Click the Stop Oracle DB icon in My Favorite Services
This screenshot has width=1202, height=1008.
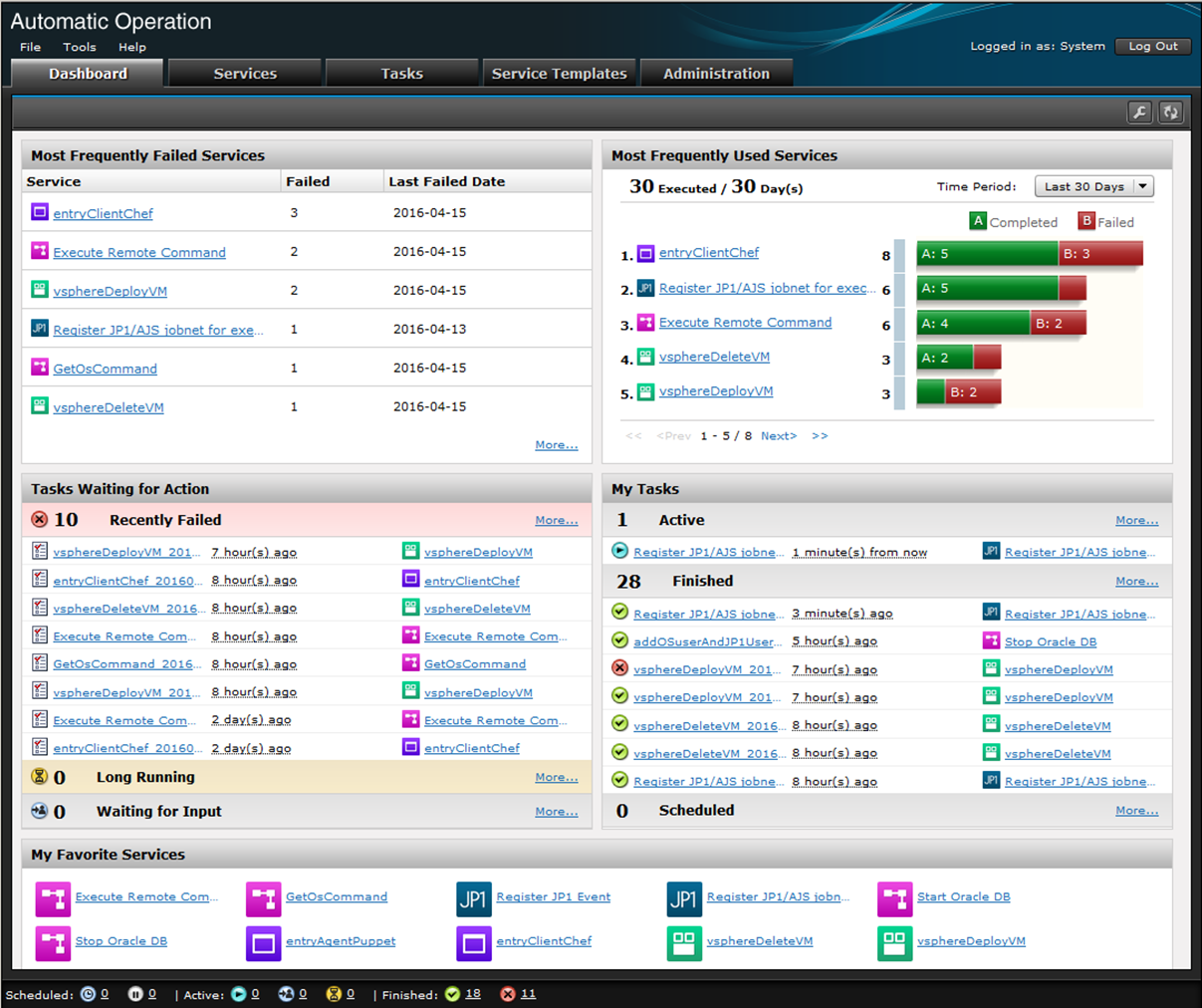[53, 942]
